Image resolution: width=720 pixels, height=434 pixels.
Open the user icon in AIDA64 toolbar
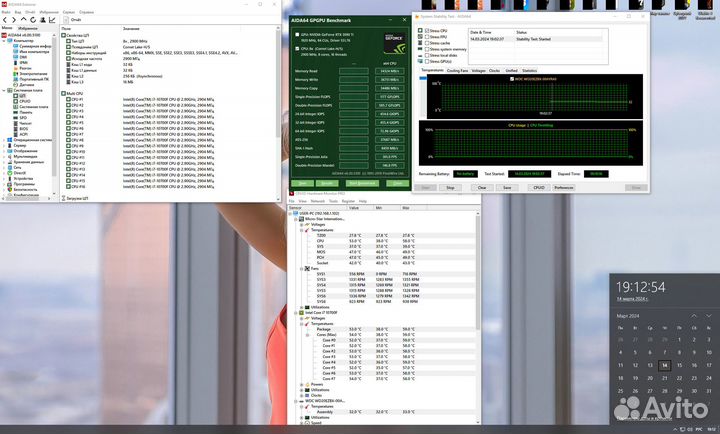[x=42, y=20]
